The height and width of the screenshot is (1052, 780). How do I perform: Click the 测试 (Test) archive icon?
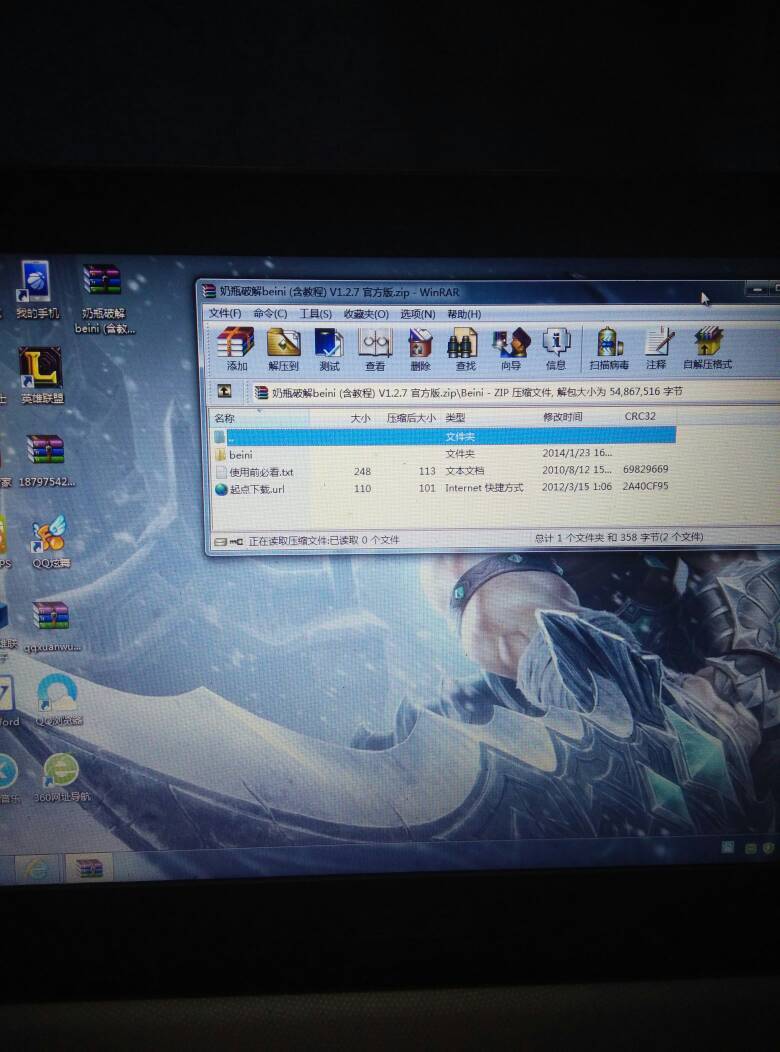tap(329, 345)
